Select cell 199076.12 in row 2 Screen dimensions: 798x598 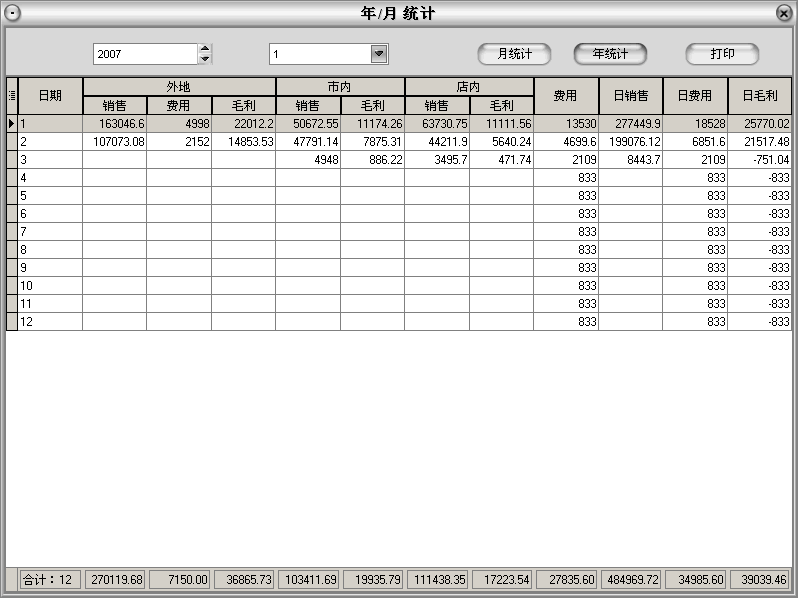[631, 141]
